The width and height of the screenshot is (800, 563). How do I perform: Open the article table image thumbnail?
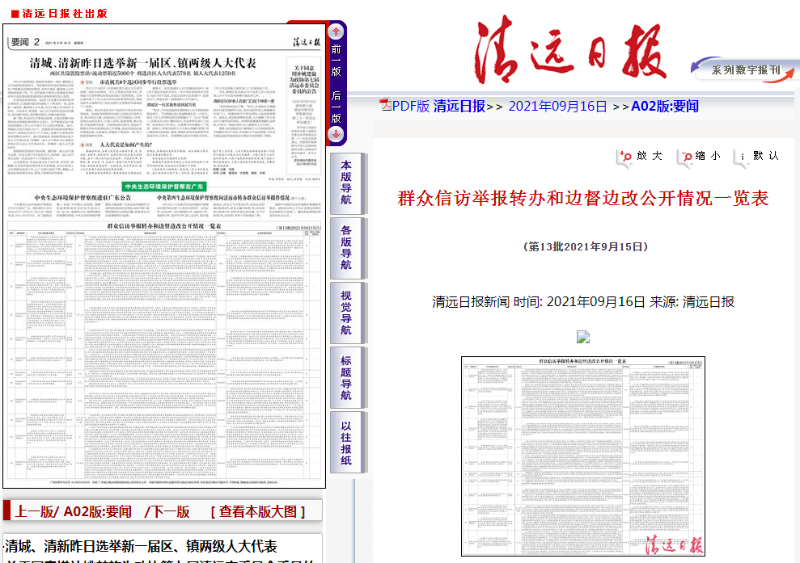tap(583, 456)
